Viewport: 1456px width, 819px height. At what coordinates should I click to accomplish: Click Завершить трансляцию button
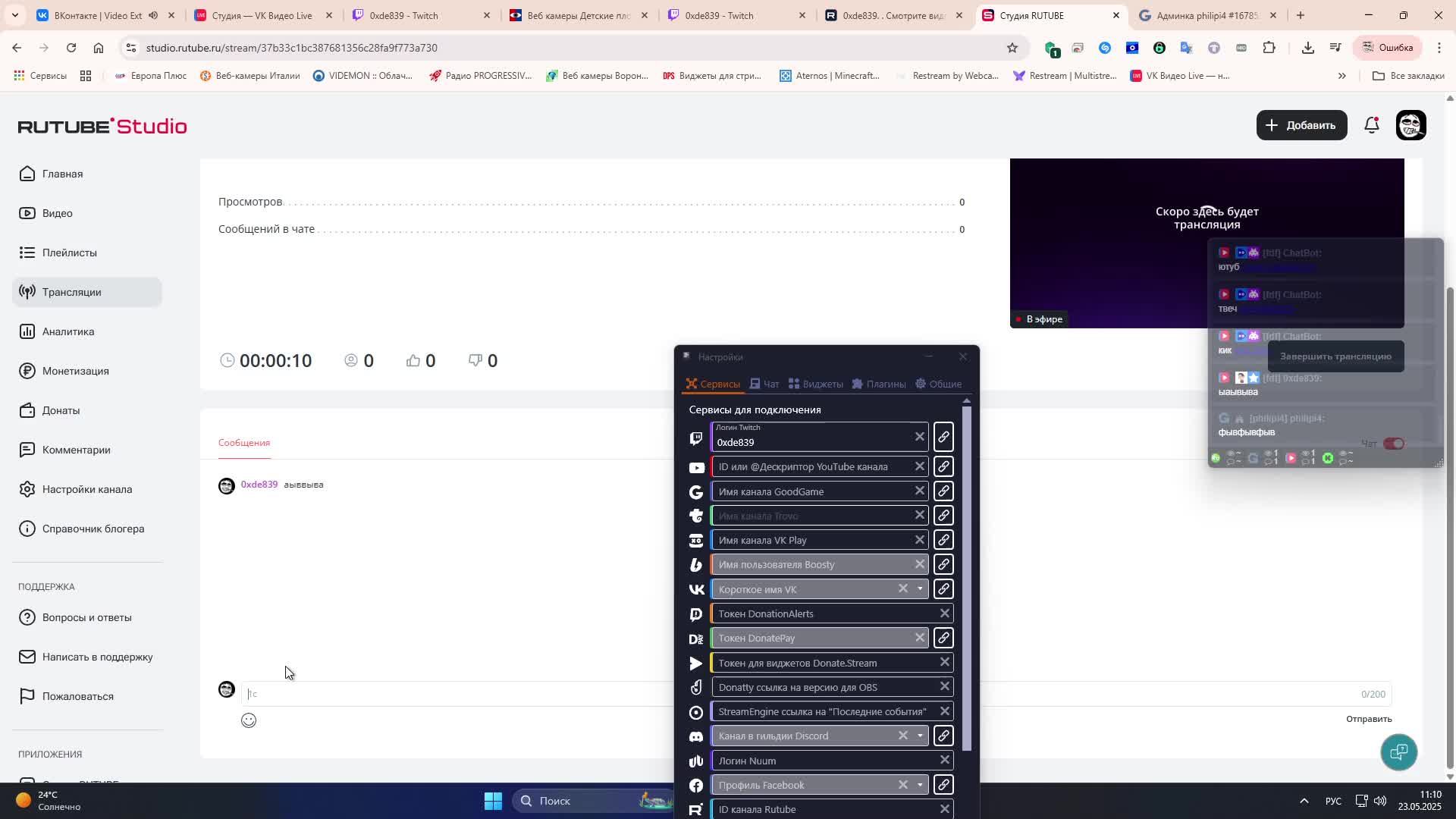tap(1335, 356)
